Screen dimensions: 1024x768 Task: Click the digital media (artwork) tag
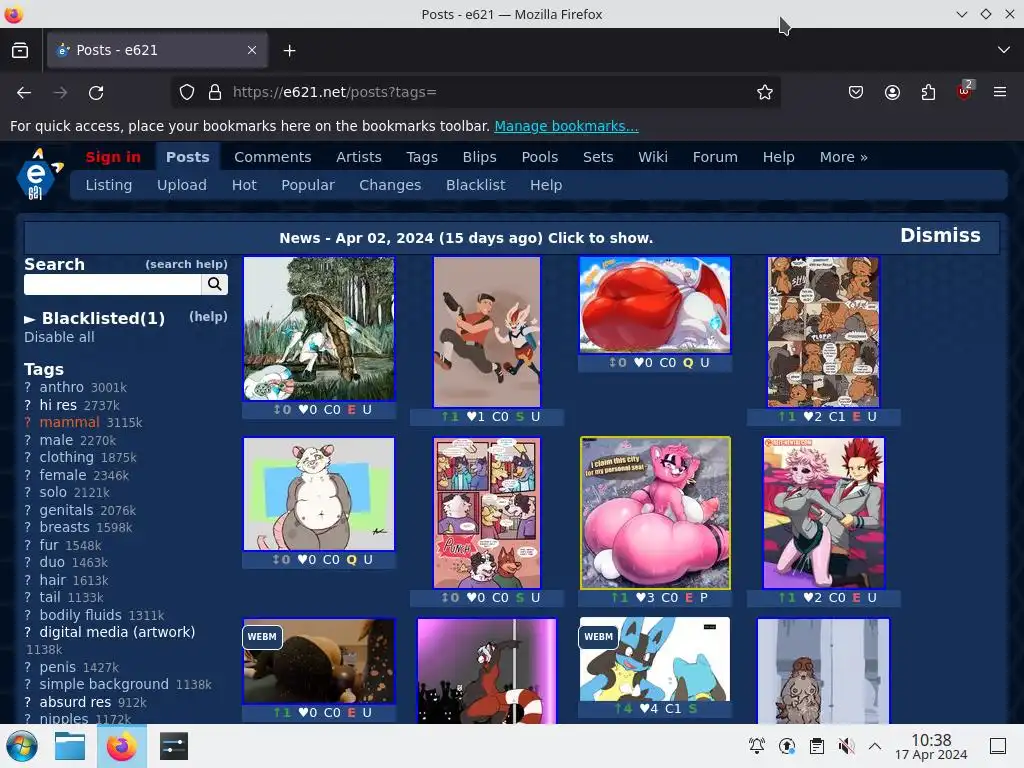click(117, 632)
